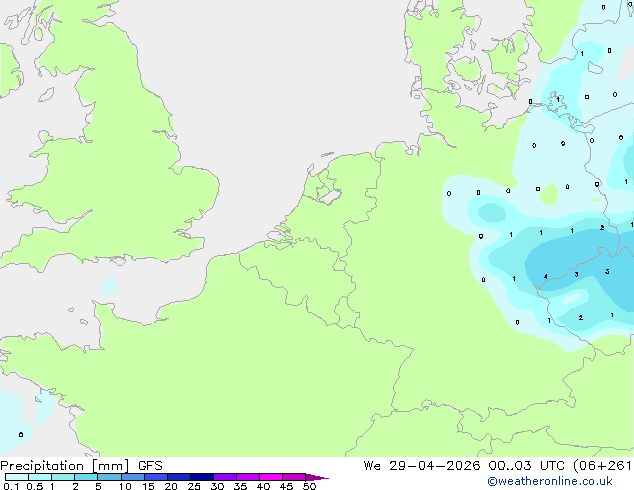The image size is (634, 490).
Task: Pick the 10–15 mm legend color swatch
Action: click(x=133, y=477)
